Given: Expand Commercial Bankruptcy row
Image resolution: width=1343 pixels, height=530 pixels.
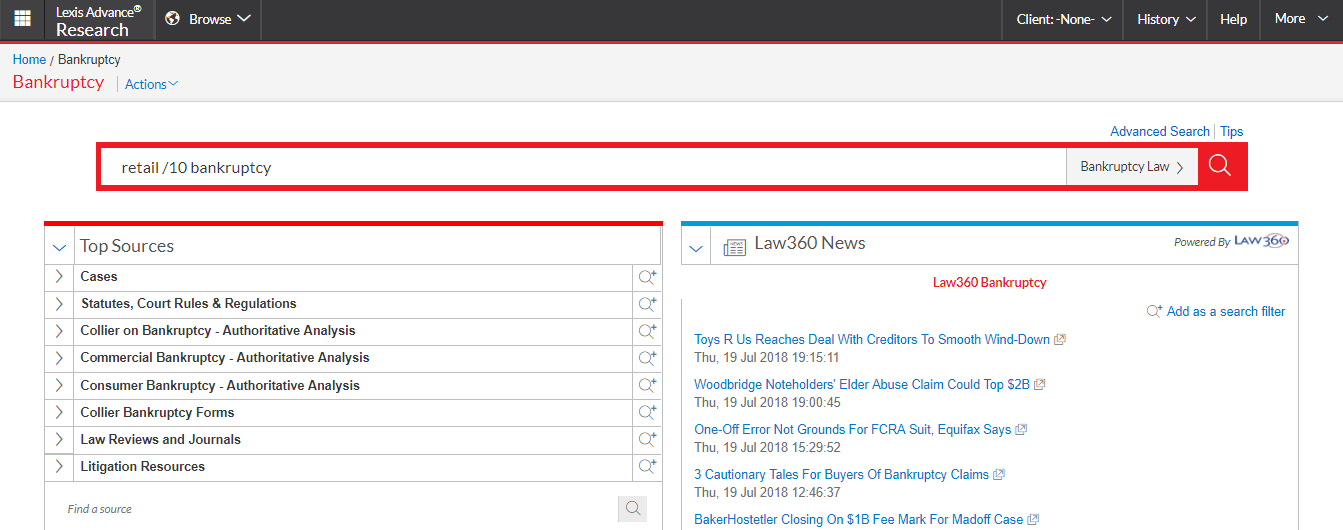Looking at the screenshot, I should (x=59, y=358).
